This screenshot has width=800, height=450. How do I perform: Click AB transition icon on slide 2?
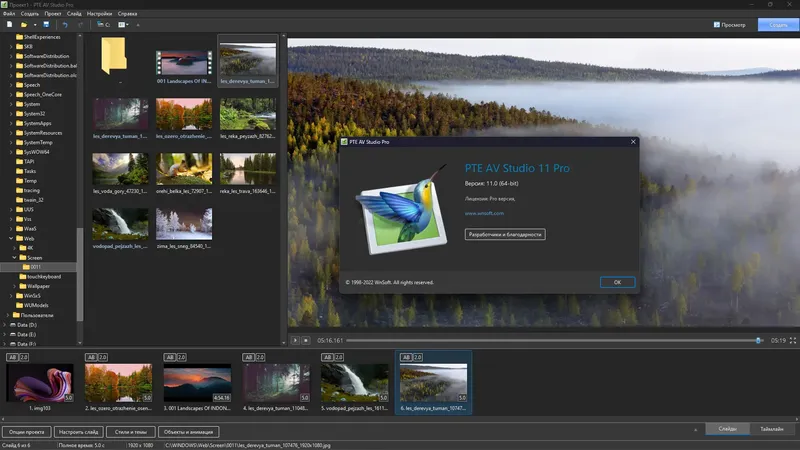91,357
